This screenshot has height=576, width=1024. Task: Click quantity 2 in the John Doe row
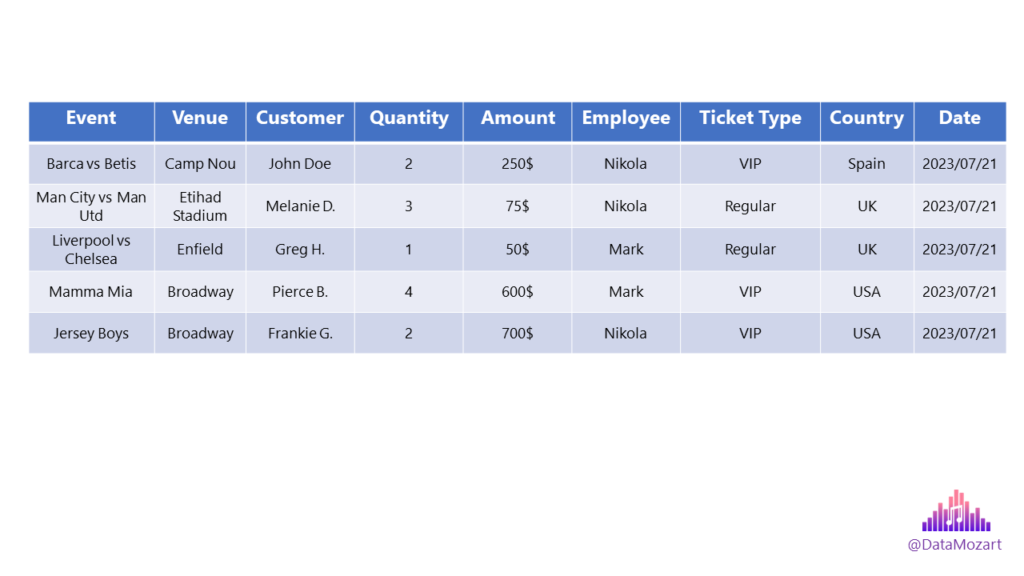pos(409,164)
